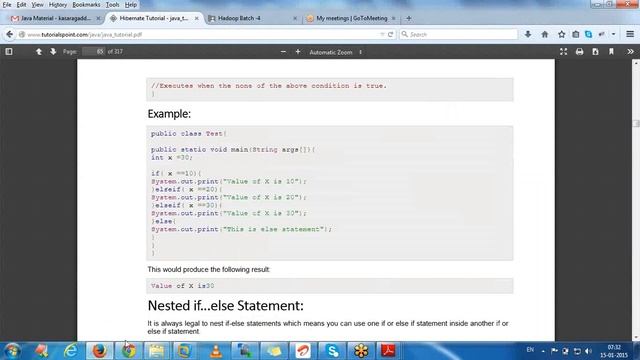This screenshot has height=360, width=640.
Task: Click the 'Example:' heading text
Action: coord(169,114)
